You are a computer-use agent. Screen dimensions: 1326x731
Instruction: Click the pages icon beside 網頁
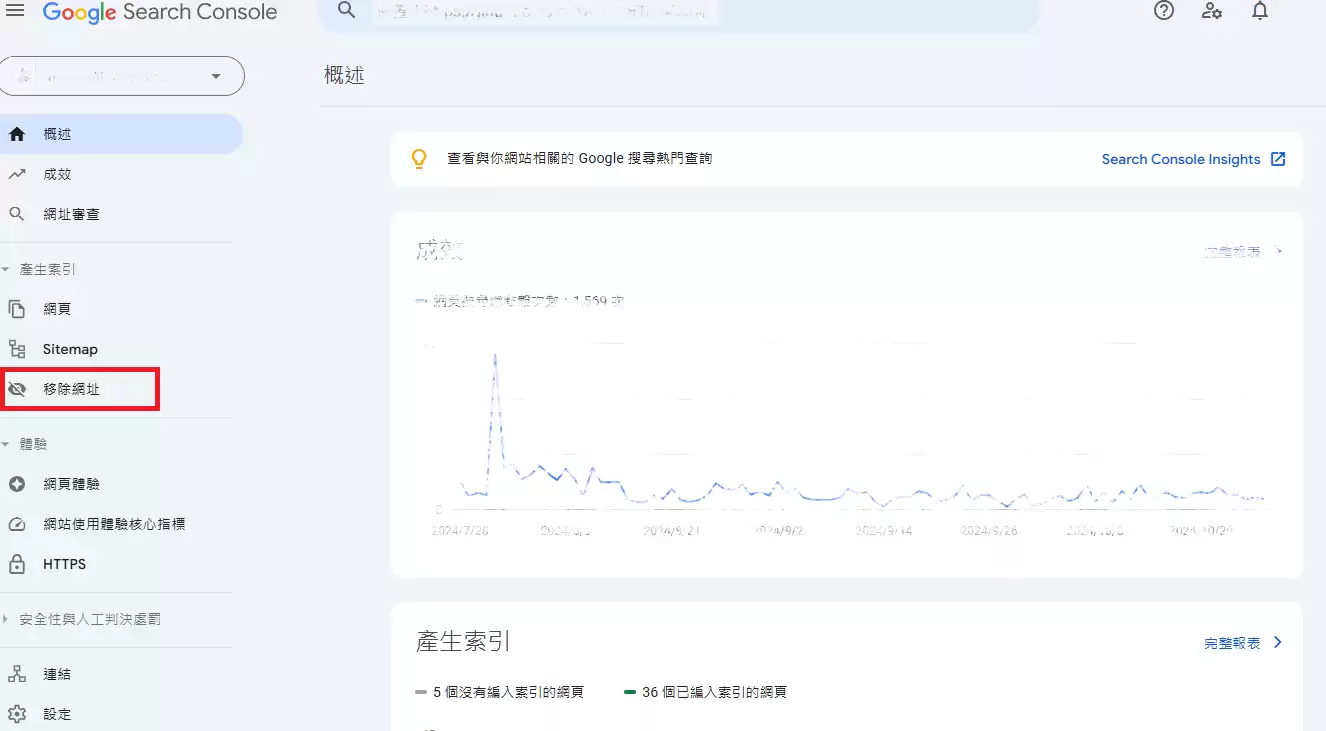[17, 309]
